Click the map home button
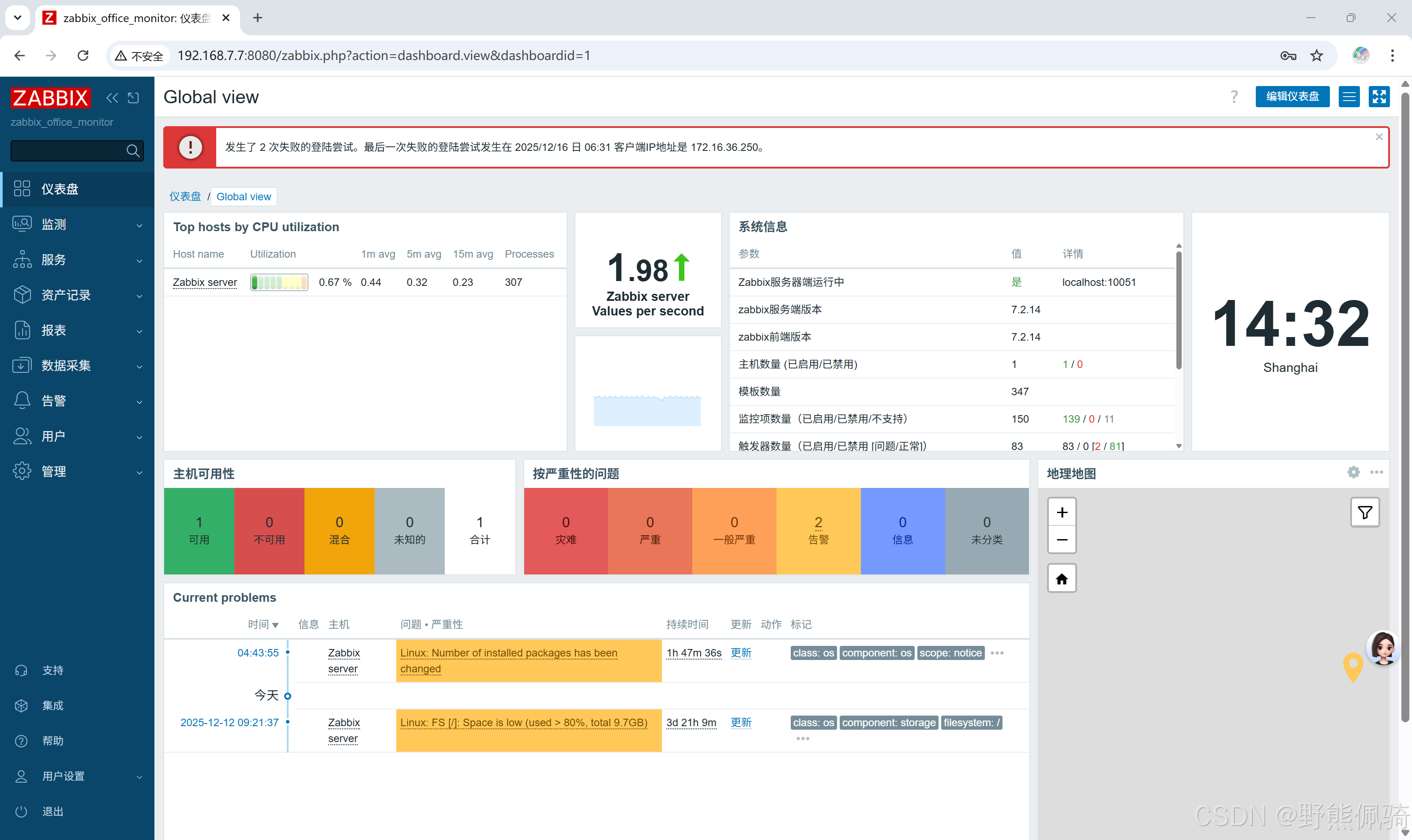 [1062, 578]
